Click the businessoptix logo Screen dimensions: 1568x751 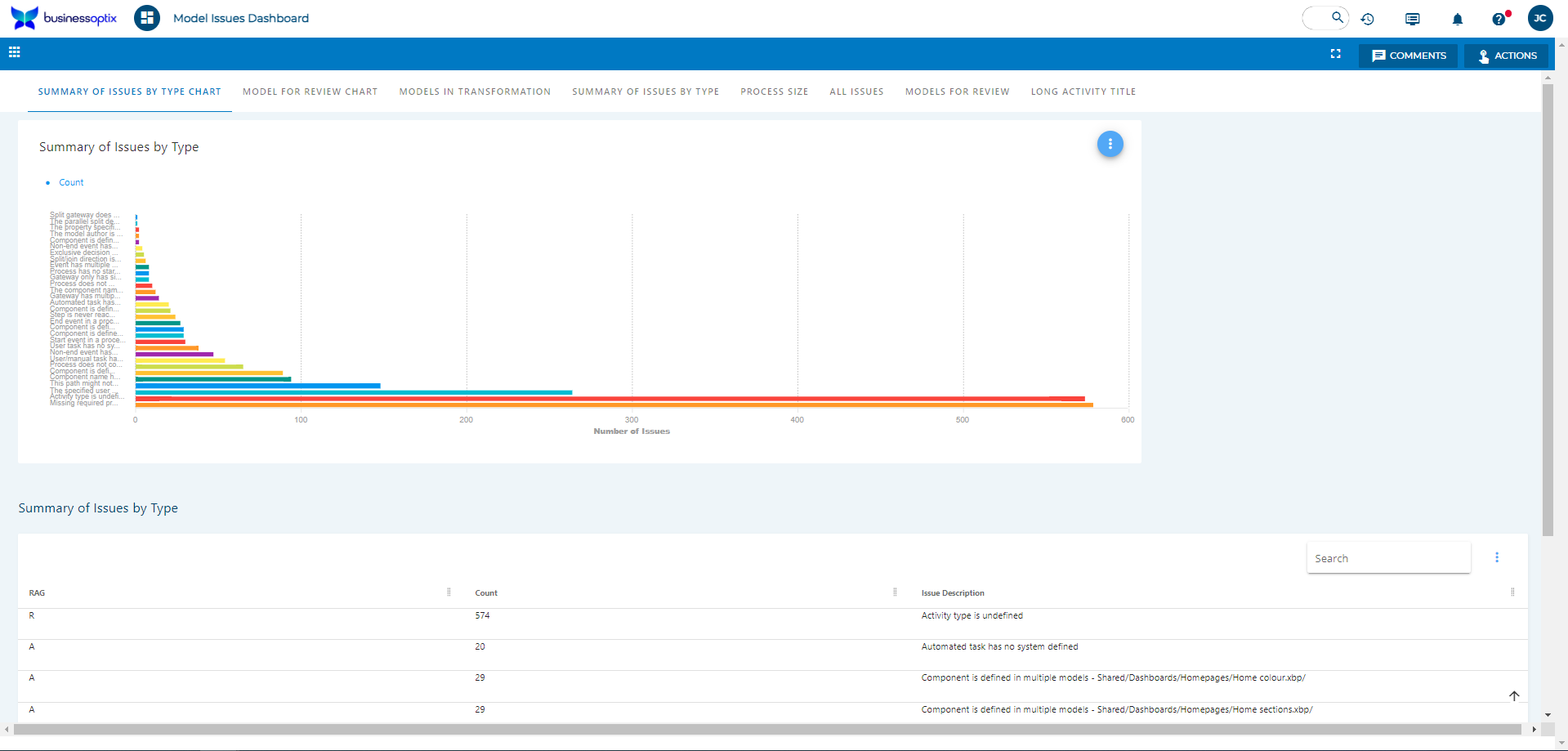coord(64,18)
